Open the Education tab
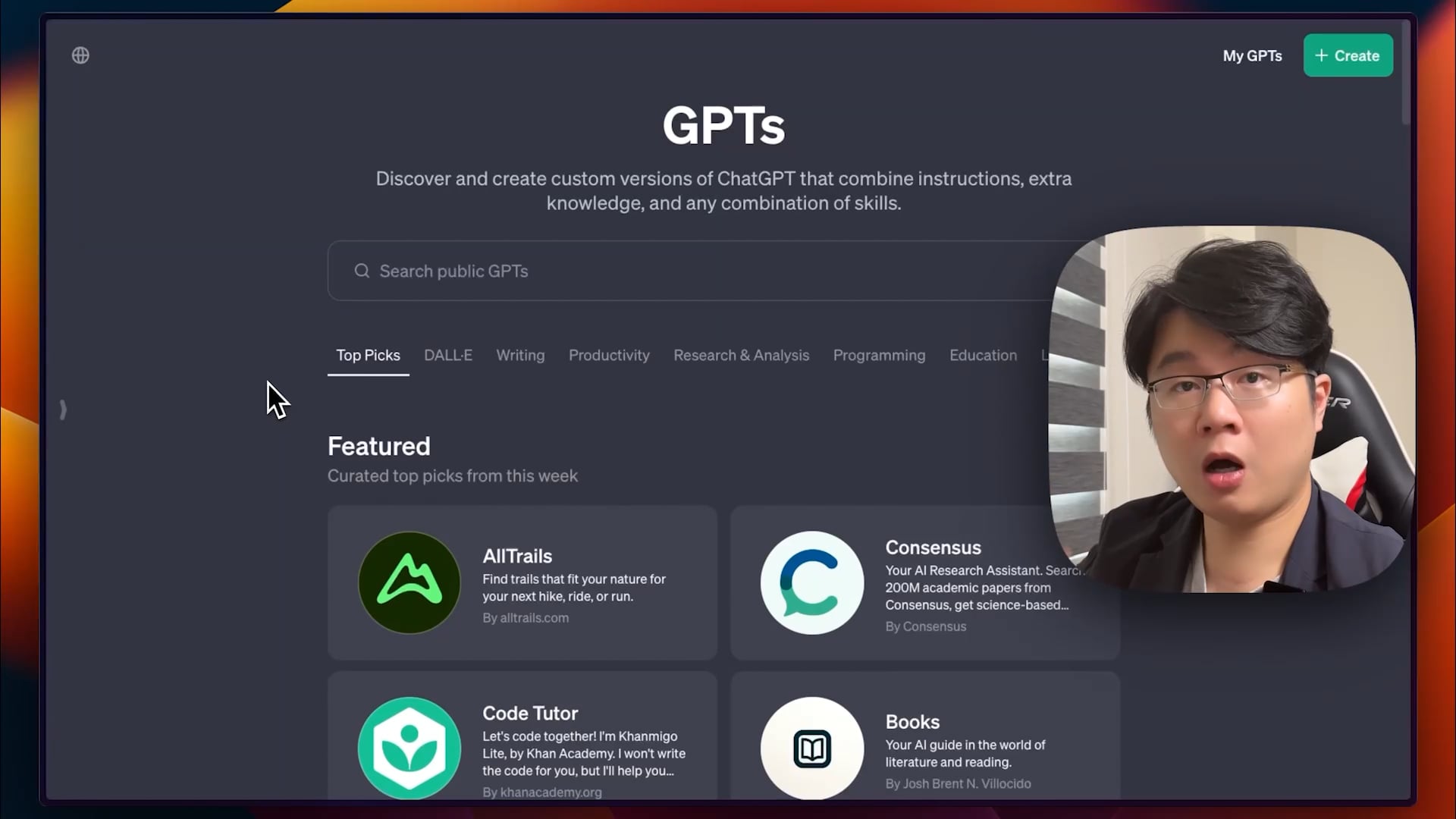Screen dimensions: 1456x819 point(983,355)
